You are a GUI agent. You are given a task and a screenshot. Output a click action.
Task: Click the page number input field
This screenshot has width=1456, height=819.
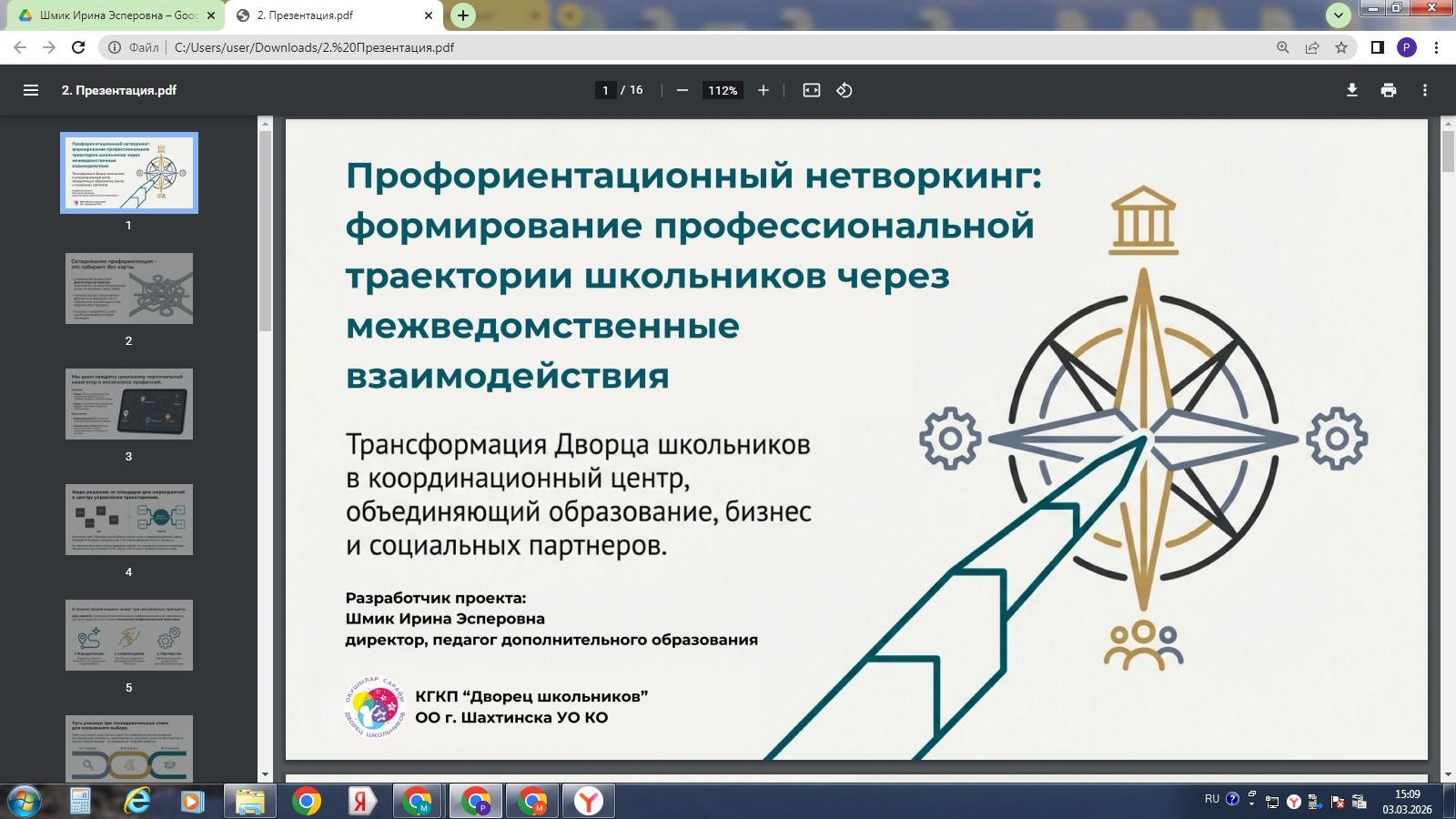605,90
